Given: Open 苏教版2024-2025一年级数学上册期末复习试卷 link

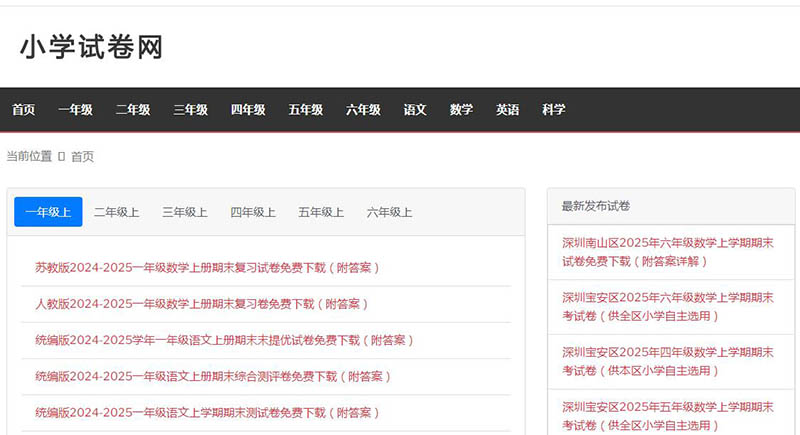Looking at the screenshot, I should (207, 268).
